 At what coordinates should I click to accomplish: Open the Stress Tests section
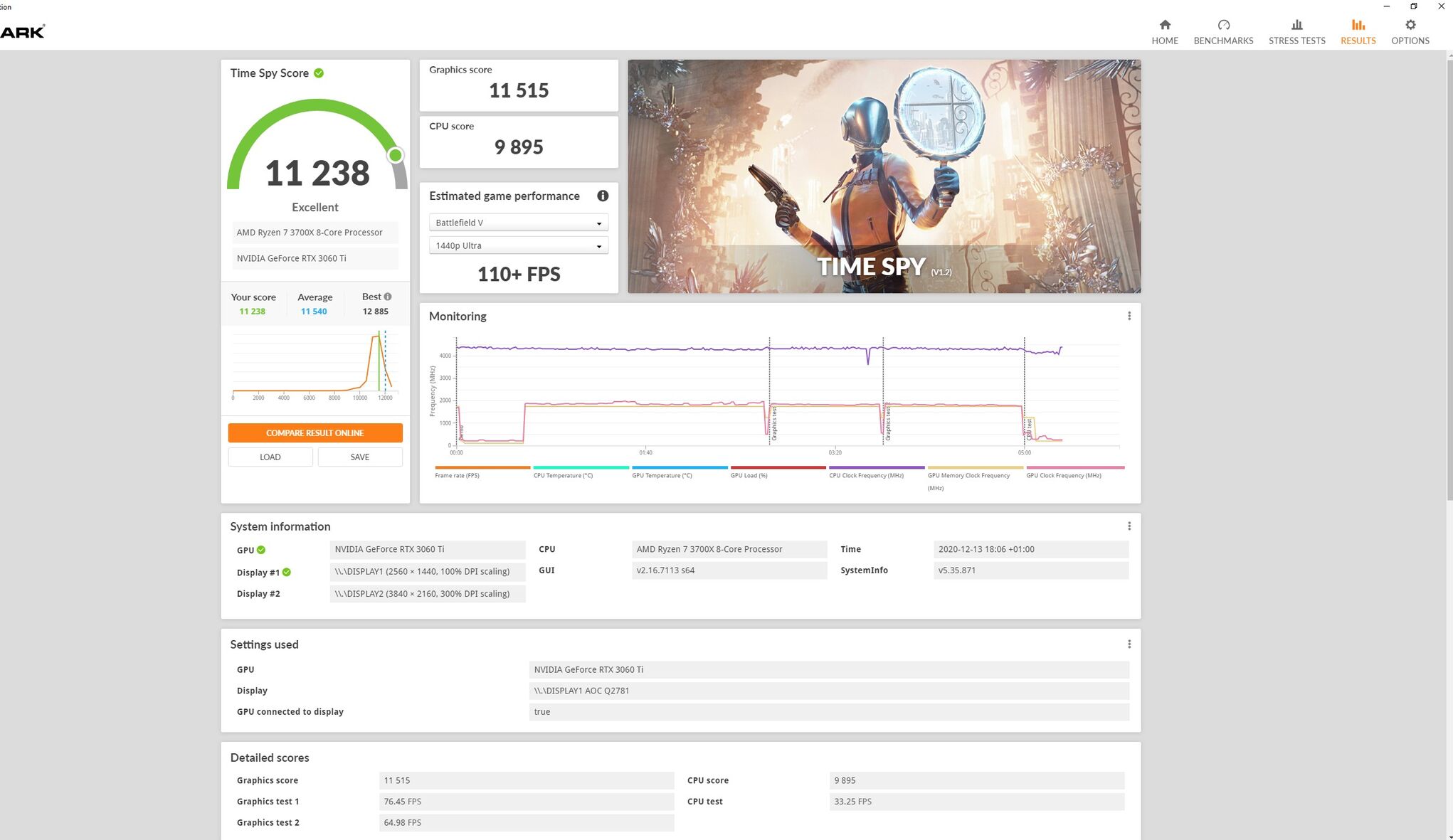coord(1296,32)
